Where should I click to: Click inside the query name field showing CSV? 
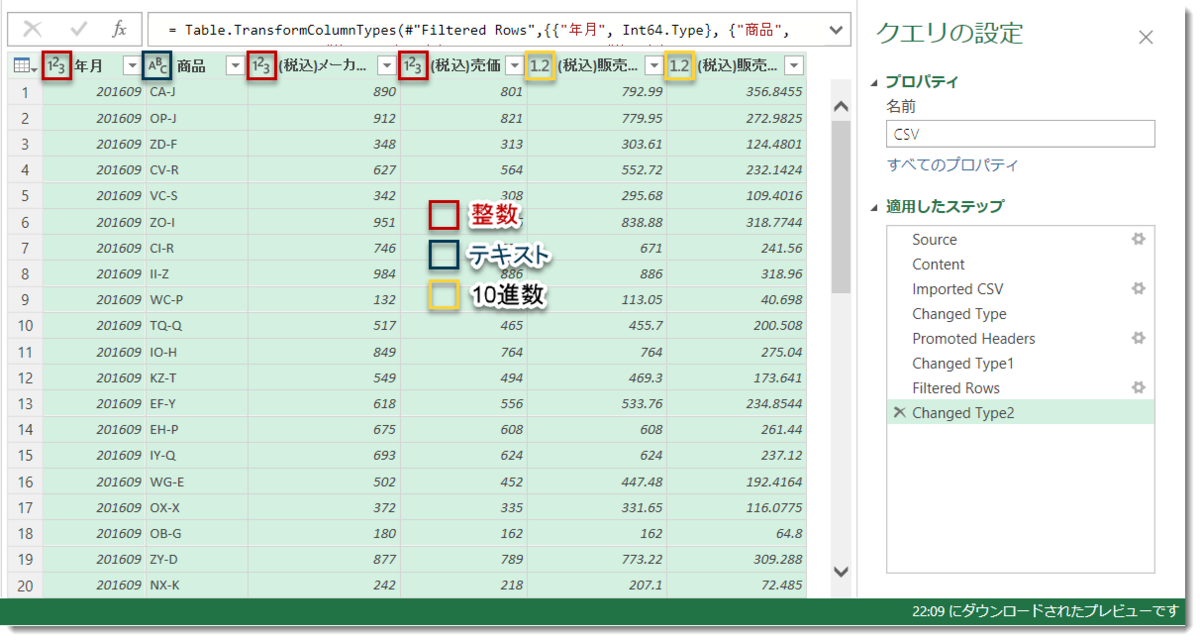click(x=1018, y=133)
